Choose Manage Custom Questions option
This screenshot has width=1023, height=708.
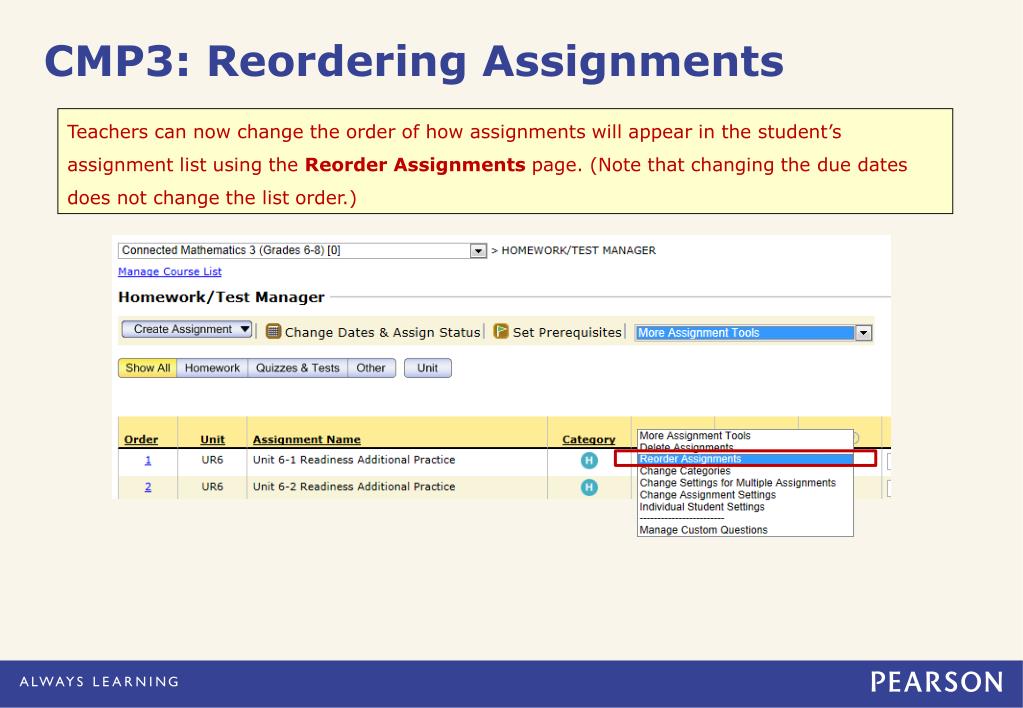703,530
